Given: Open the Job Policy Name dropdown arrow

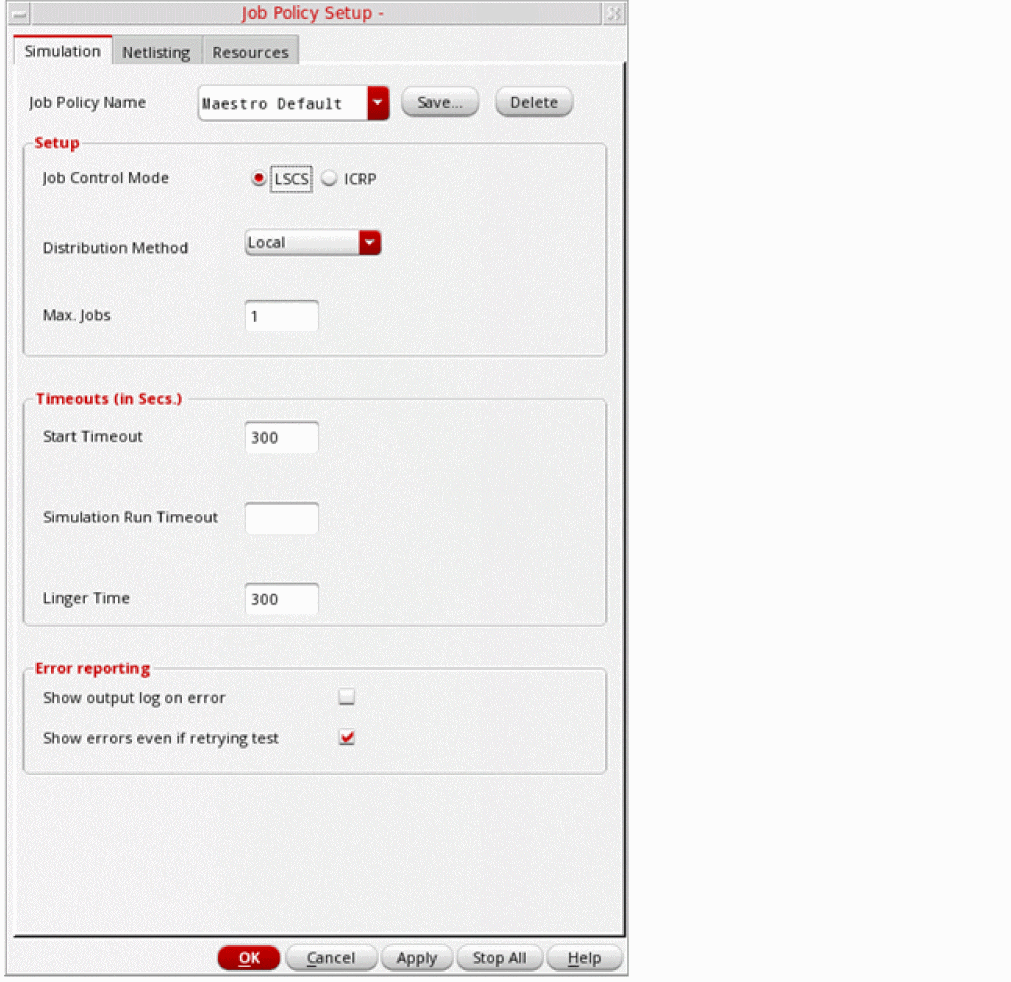Looking at the screenshot, I should click(378, 103).
